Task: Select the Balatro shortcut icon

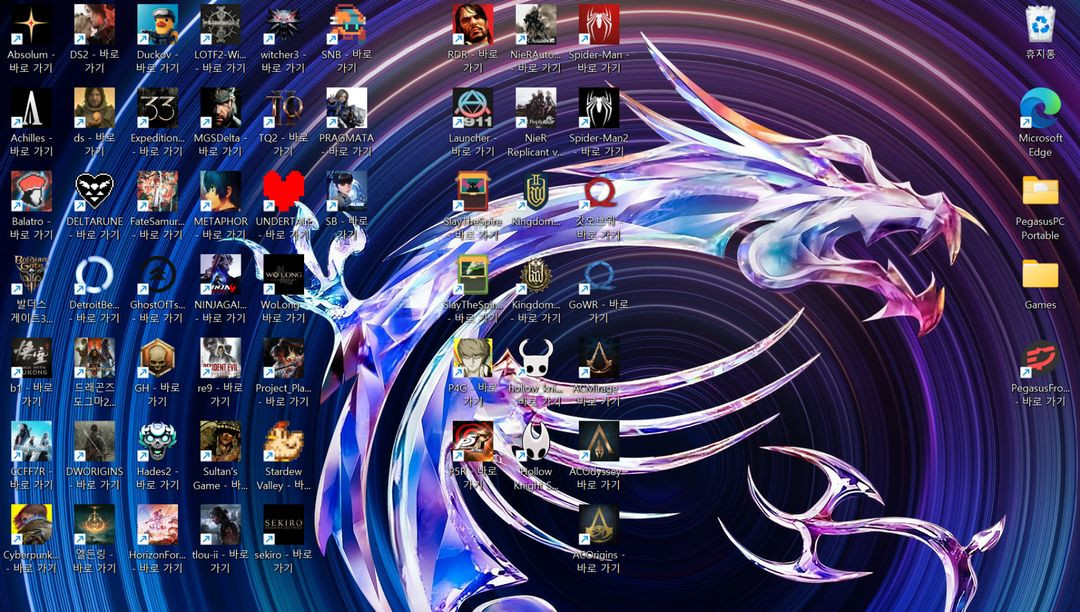Action: click(31, 191)
